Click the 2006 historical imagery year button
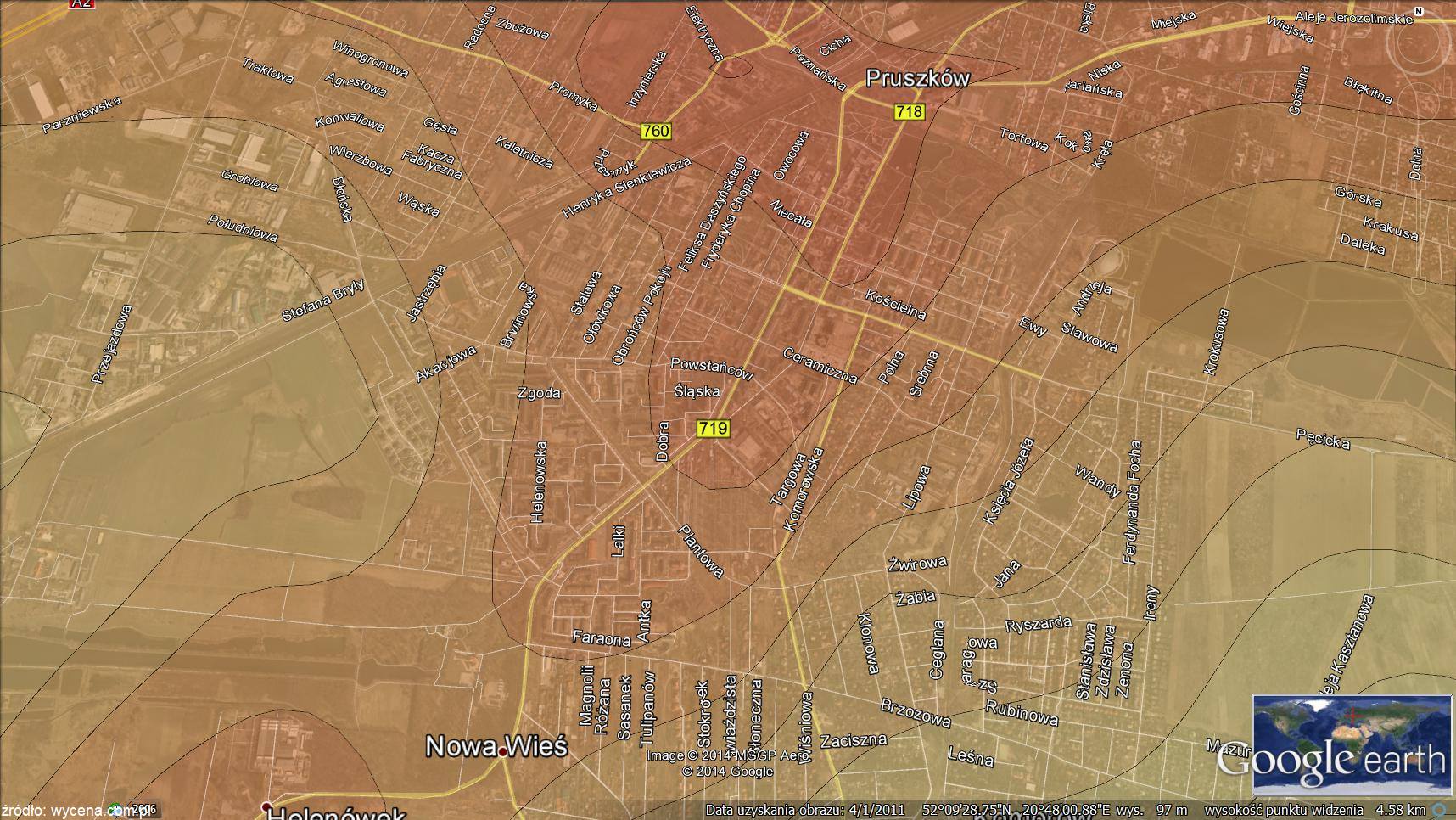1456x820 pixels. 143,809
